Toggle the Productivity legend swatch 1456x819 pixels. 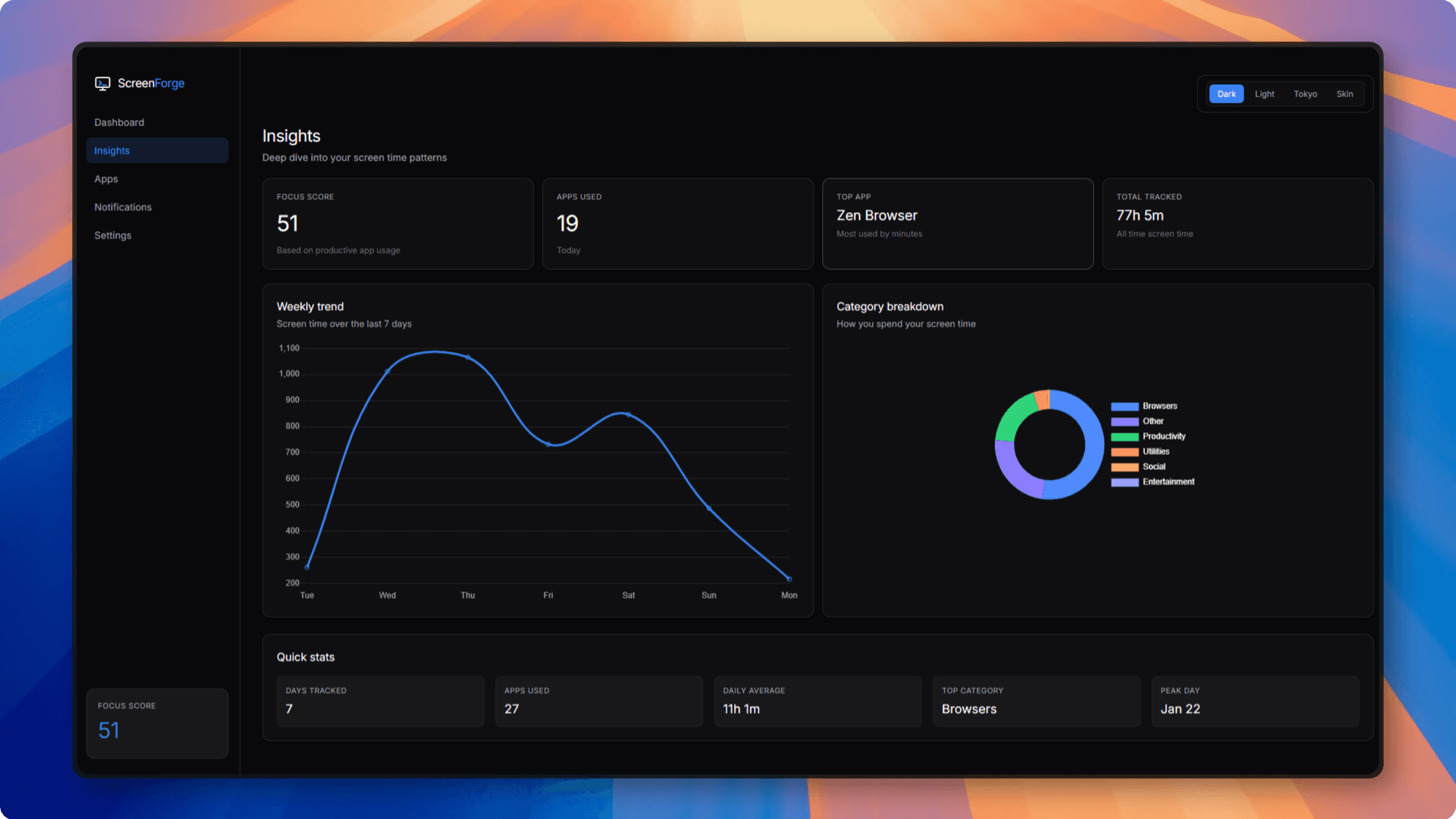click(1125, 437)
